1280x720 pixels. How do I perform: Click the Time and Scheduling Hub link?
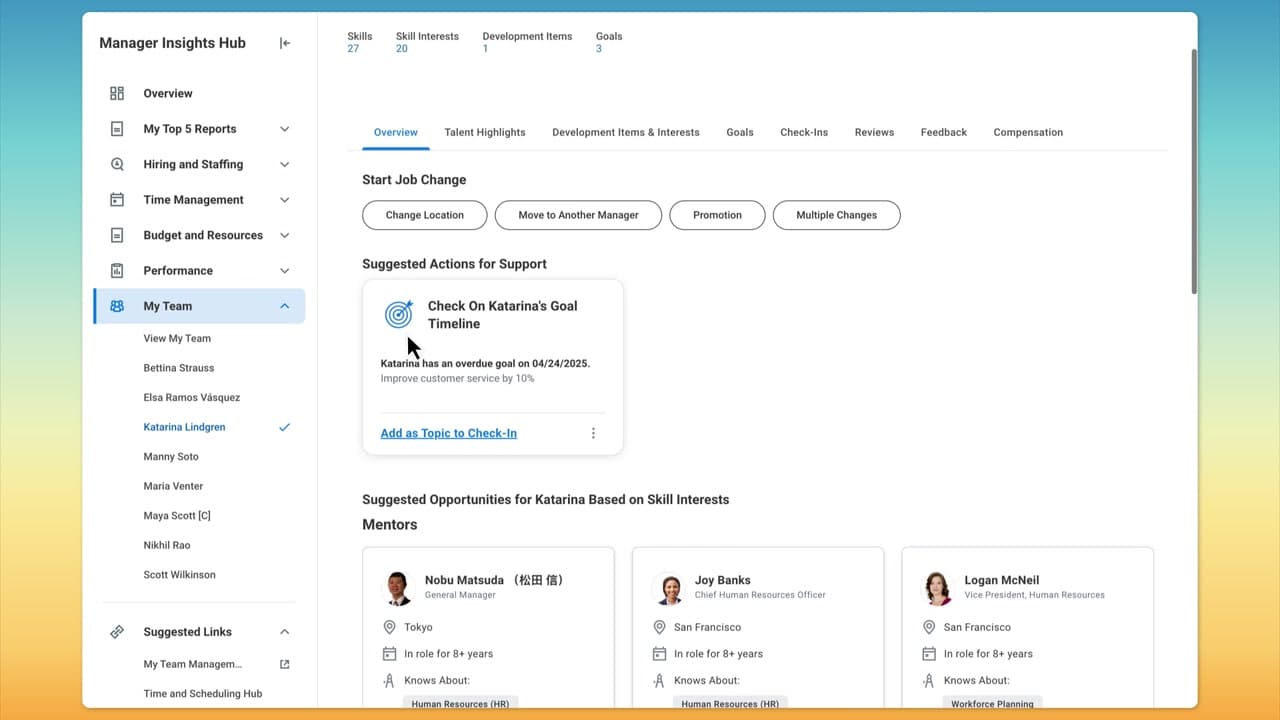pyautogui.click(x=203, y=693)
